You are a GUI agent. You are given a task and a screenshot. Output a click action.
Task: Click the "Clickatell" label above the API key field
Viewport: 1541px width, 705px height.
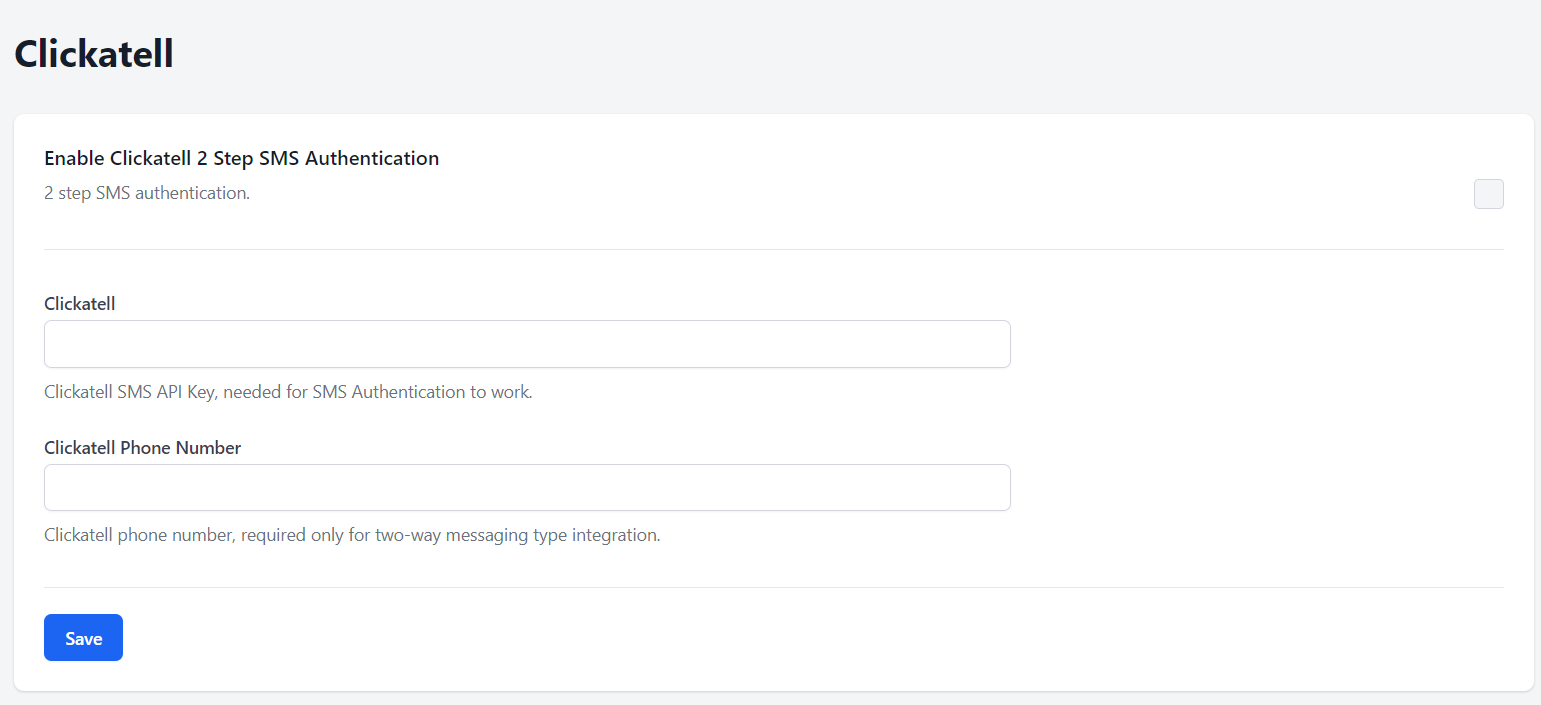pos(80,304)
